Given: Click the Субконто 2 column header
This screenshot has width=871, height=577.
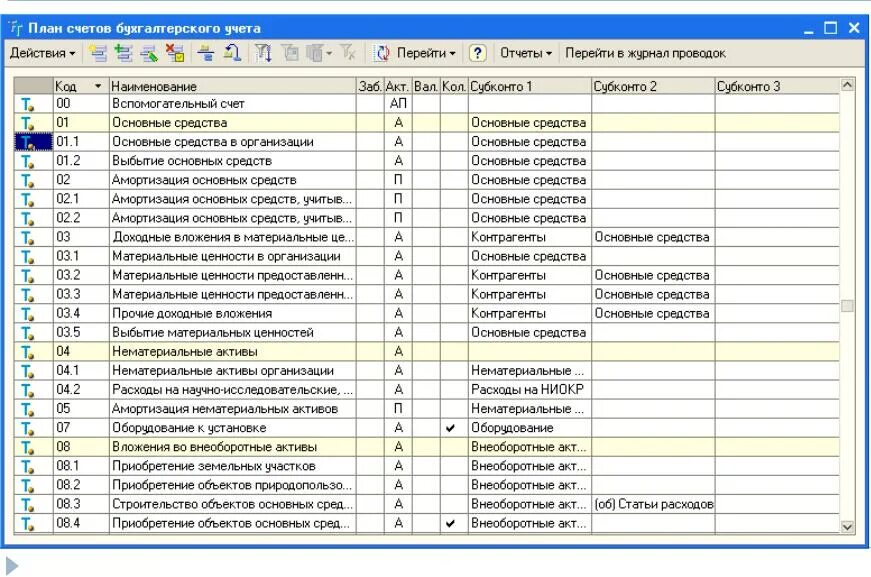Looking at the screenshot, I should 653,86.
